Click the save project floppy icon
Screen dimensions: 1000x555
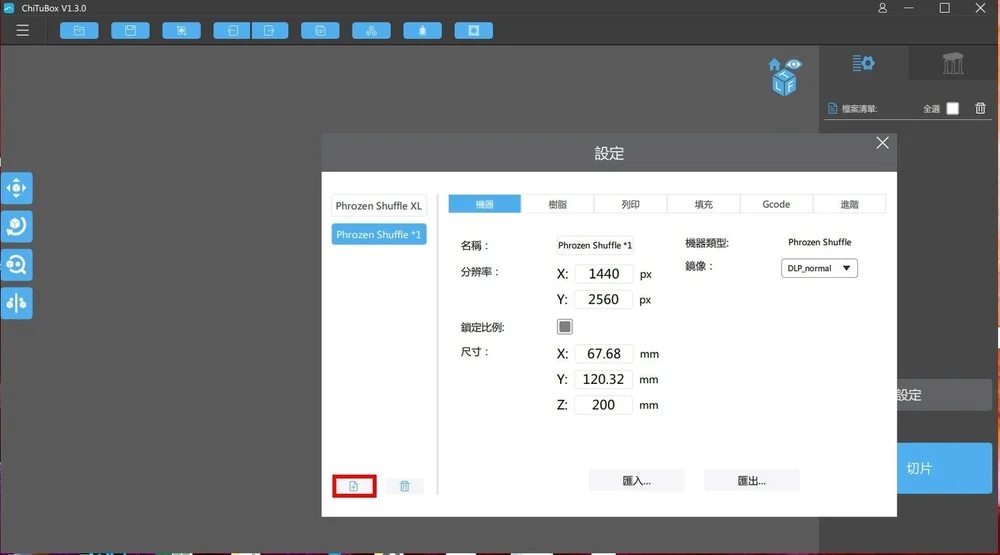pos(130,31)
